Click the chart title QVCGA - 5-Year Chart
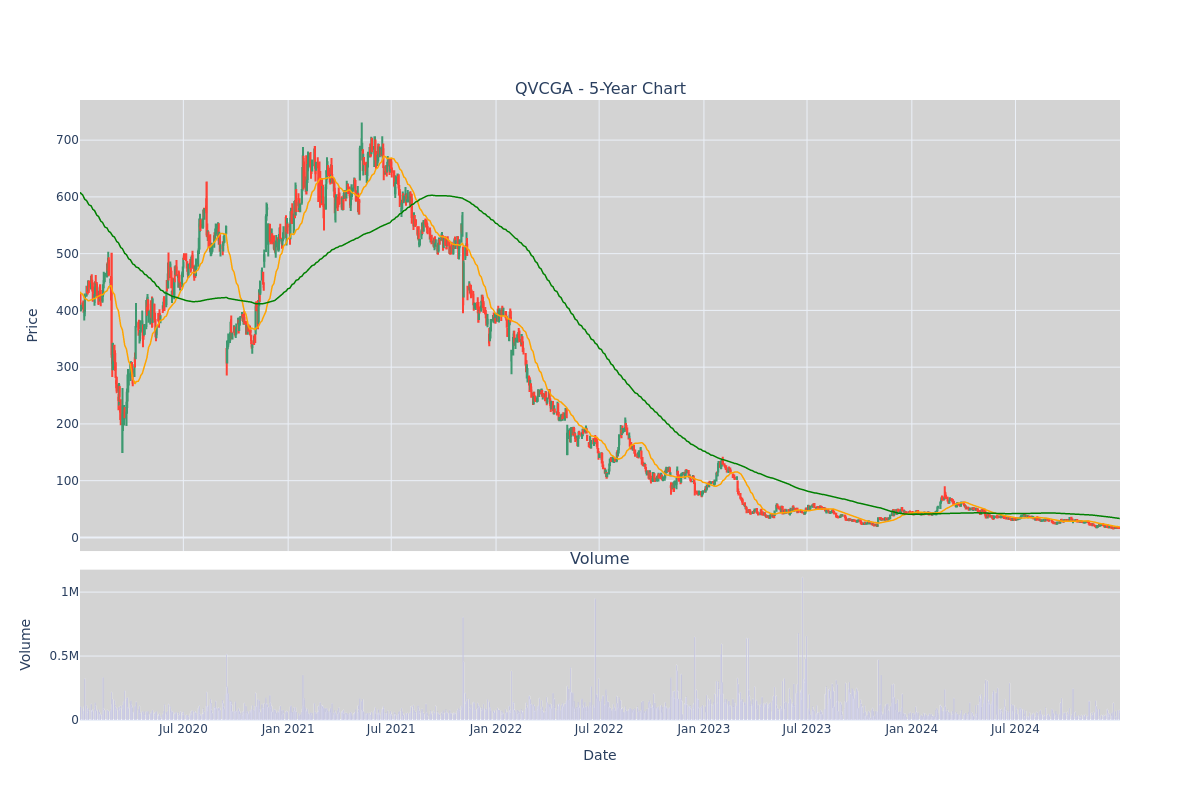The height and width of the screenshot is (800, 1200). point(600,89)
